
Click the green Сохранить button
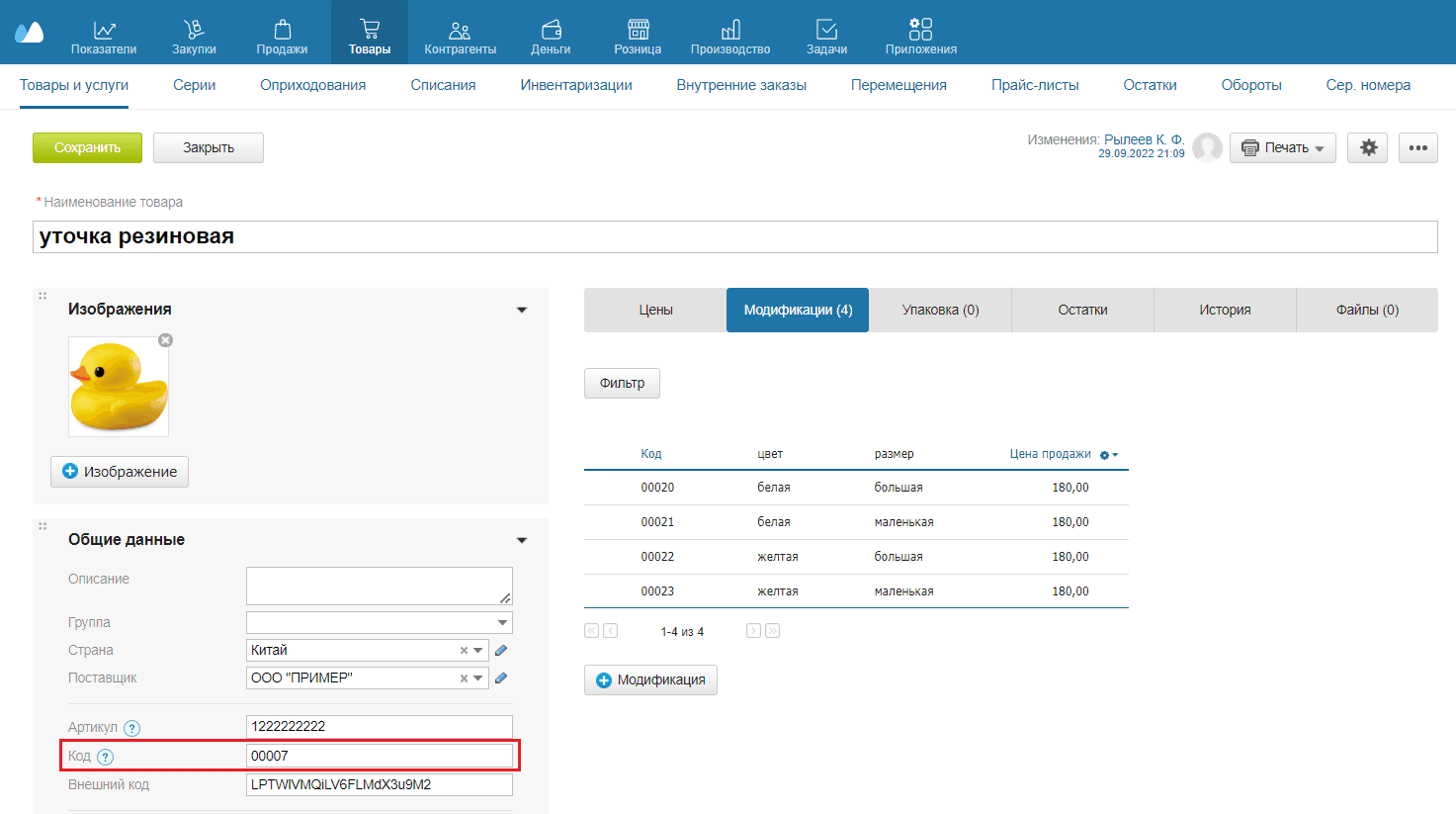click(87, 147)
